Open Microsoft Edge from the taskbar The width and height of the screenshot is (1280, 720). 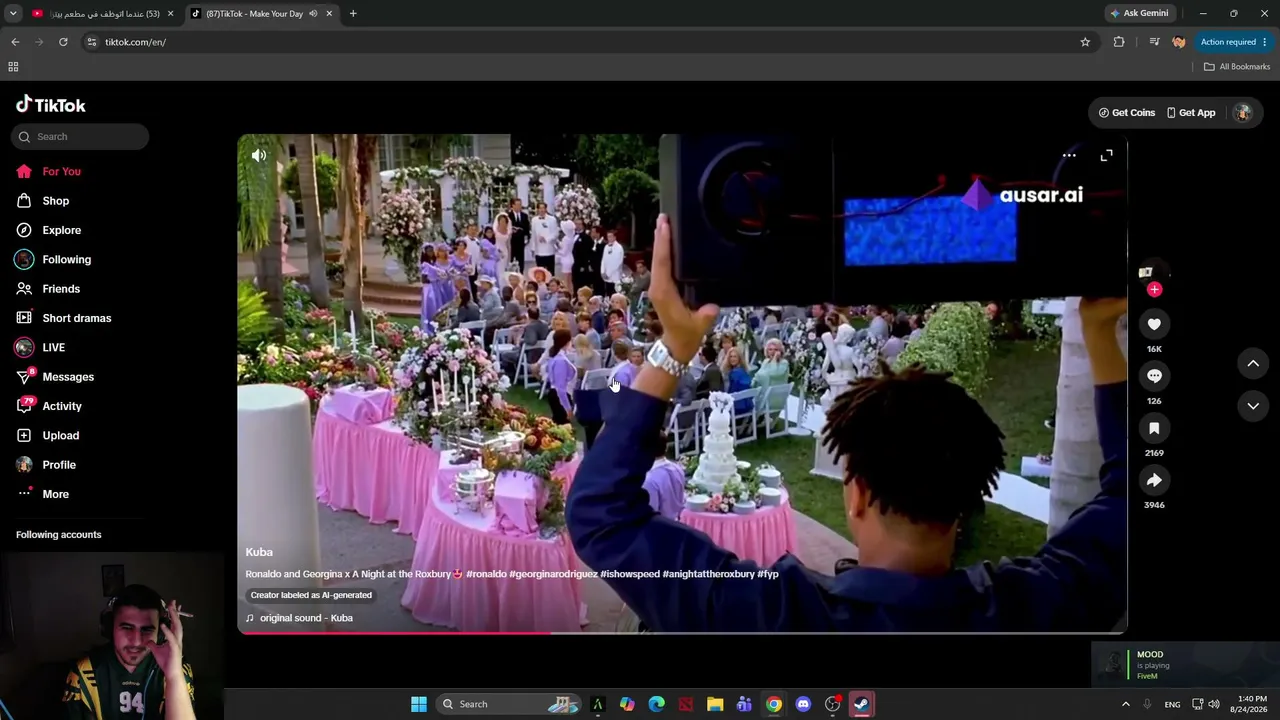coord(656,704)
